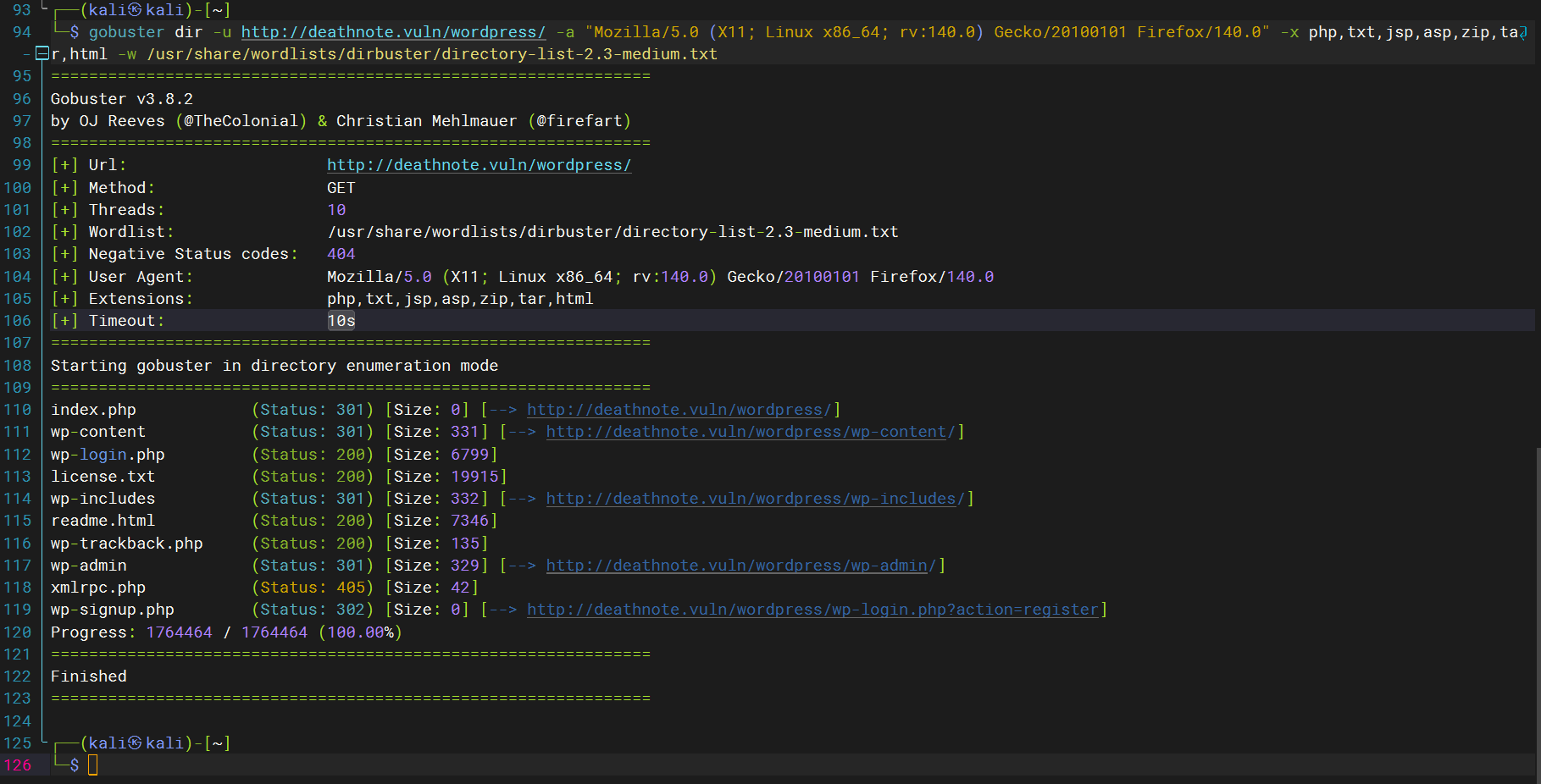The image size is (1541, 784).
Task: Click the line-wrap arrow icon on line 94
Action: (1522, 32)
